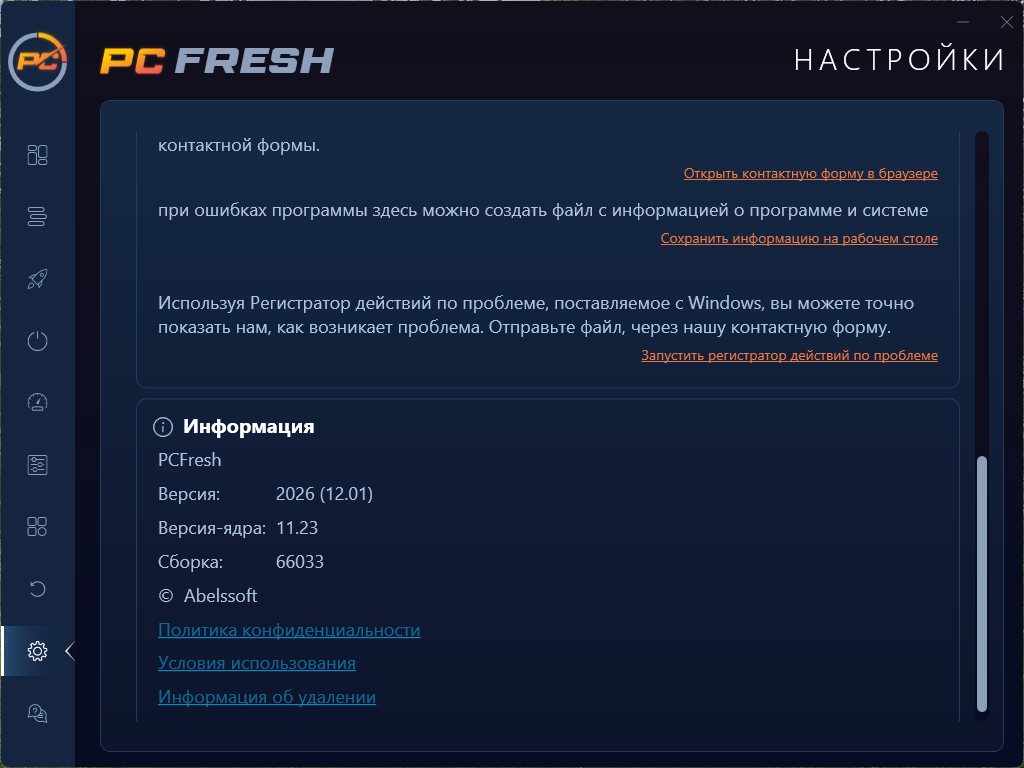The height and width of the screenshot is (768, 1024).
Task: Click the save information to desktop link
Action: click(799, 238)
